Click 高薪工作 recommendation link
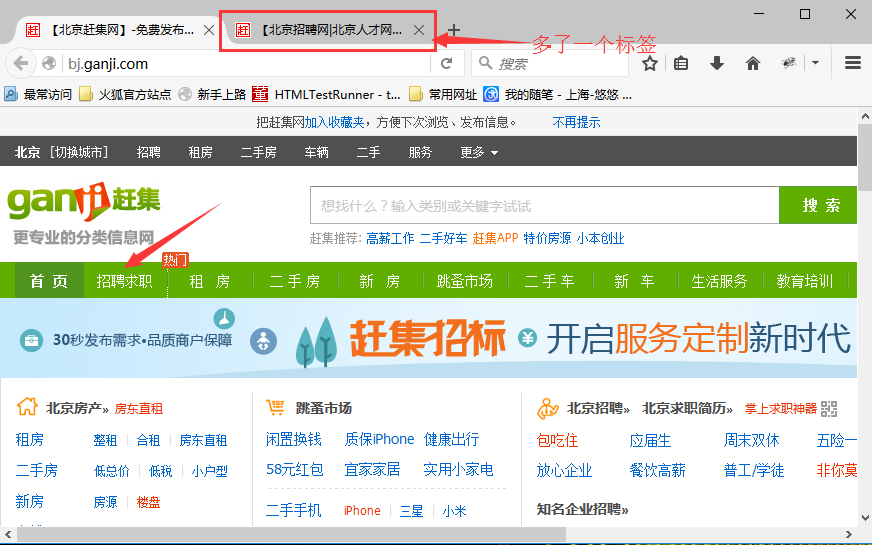The height and width of the screenshot is (545, 872). 390,238
